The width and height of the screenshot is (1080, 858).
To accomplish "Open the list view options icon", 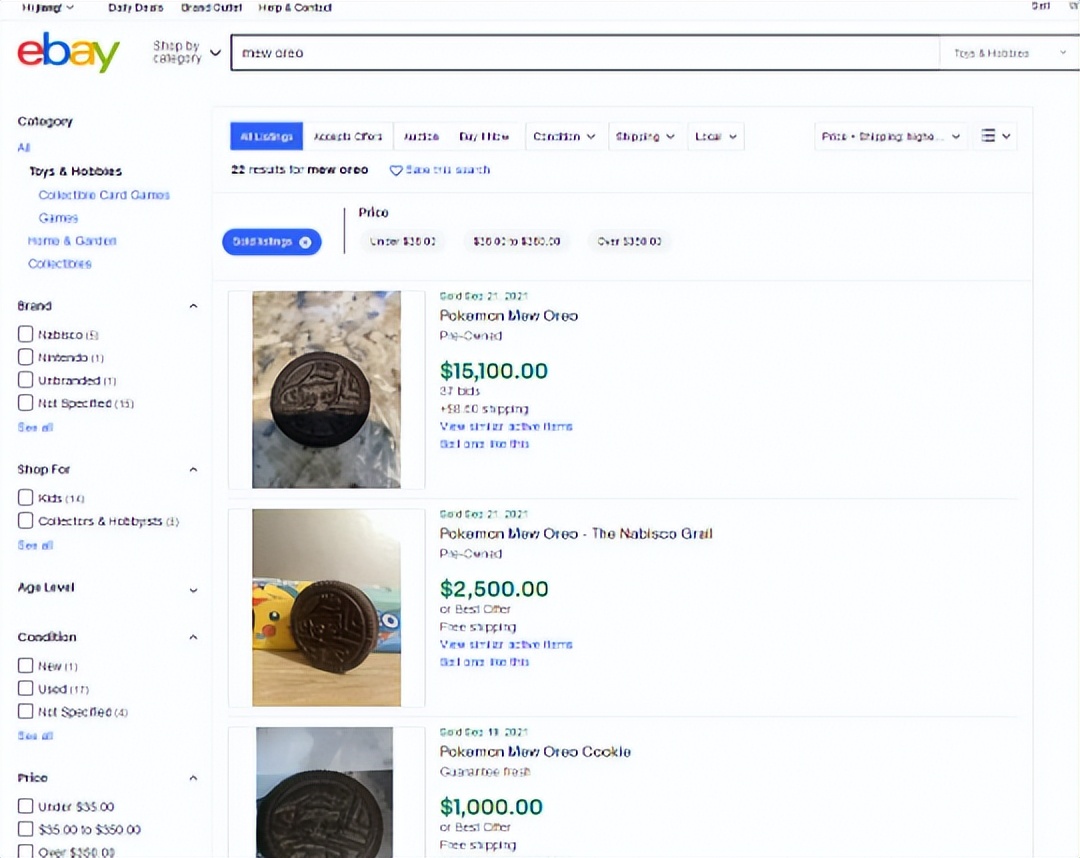I will click(x=995, y=136).
